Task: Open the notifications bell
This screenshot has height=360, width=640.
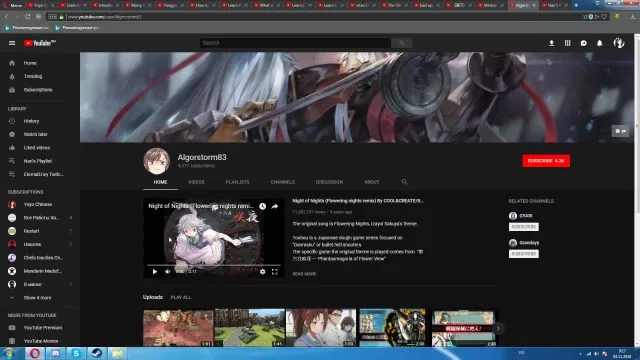Action: point(600,43)
